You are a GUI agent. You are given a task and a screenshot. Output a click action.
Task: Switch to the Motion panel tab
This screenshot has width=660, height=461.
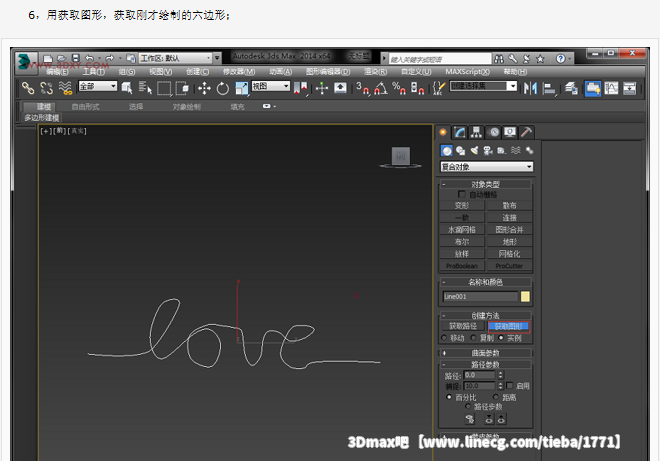pyautogui.click(x=493, y=132)
